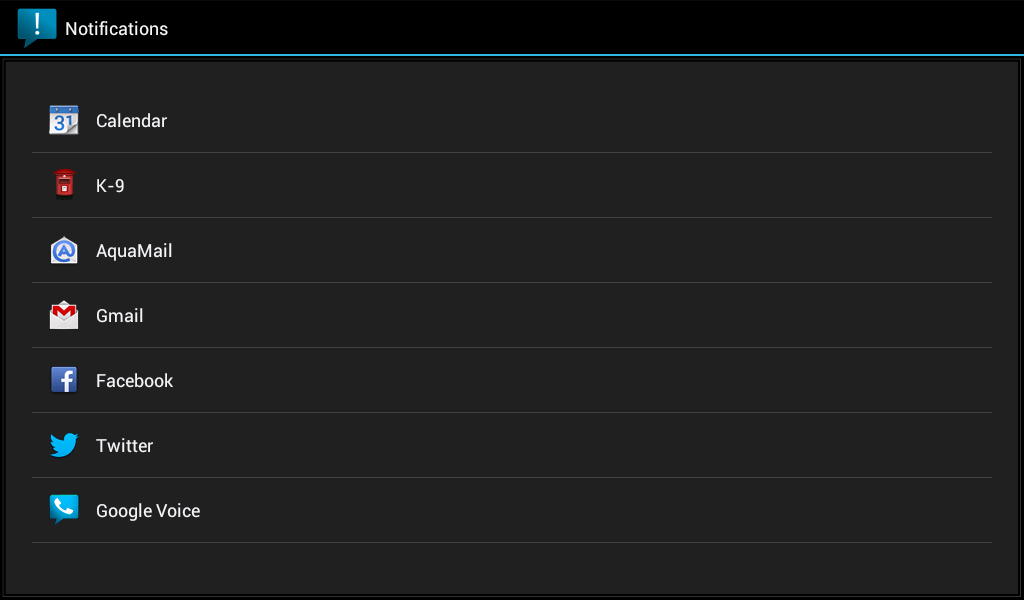Tap the Google Voice phone bubble icon
Image resolution: width=1024 pixels, height=600 pixels.
coord(64,509)
